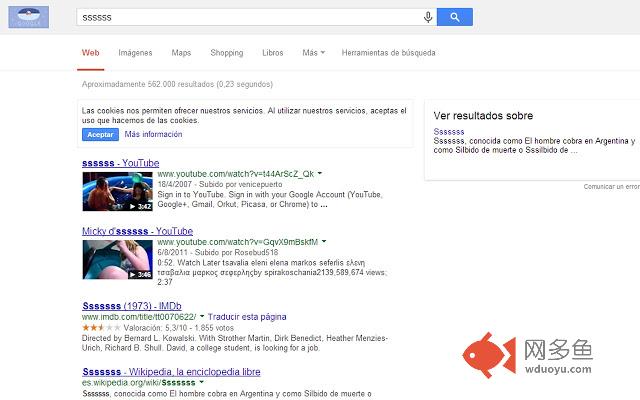Click the 'Ver resultados sobre' heading

pyautogui.click(x=483, y=116)
